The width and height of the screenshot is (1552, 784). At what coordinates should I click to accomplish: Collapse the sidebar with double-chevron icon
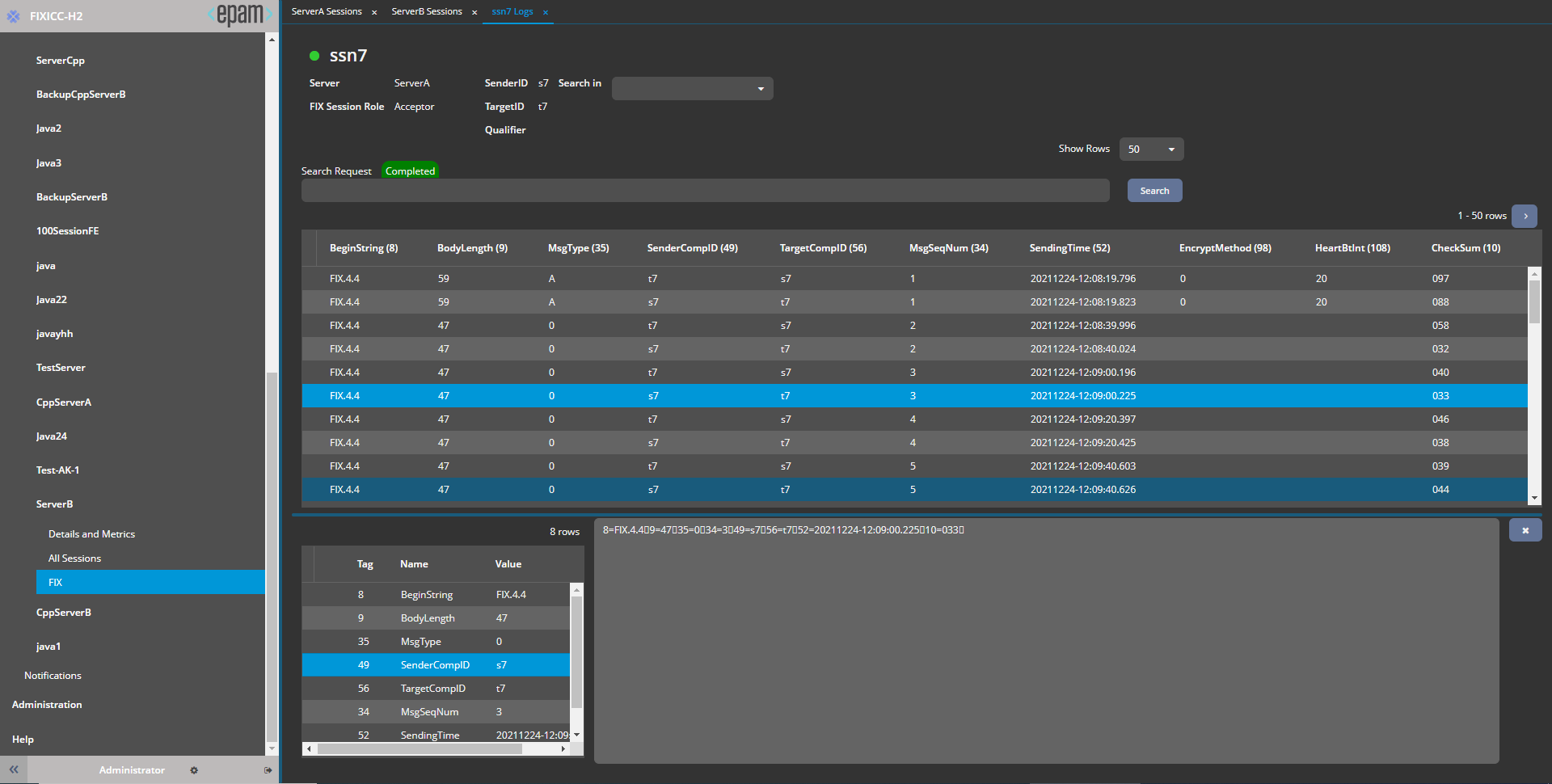point(14,769)
